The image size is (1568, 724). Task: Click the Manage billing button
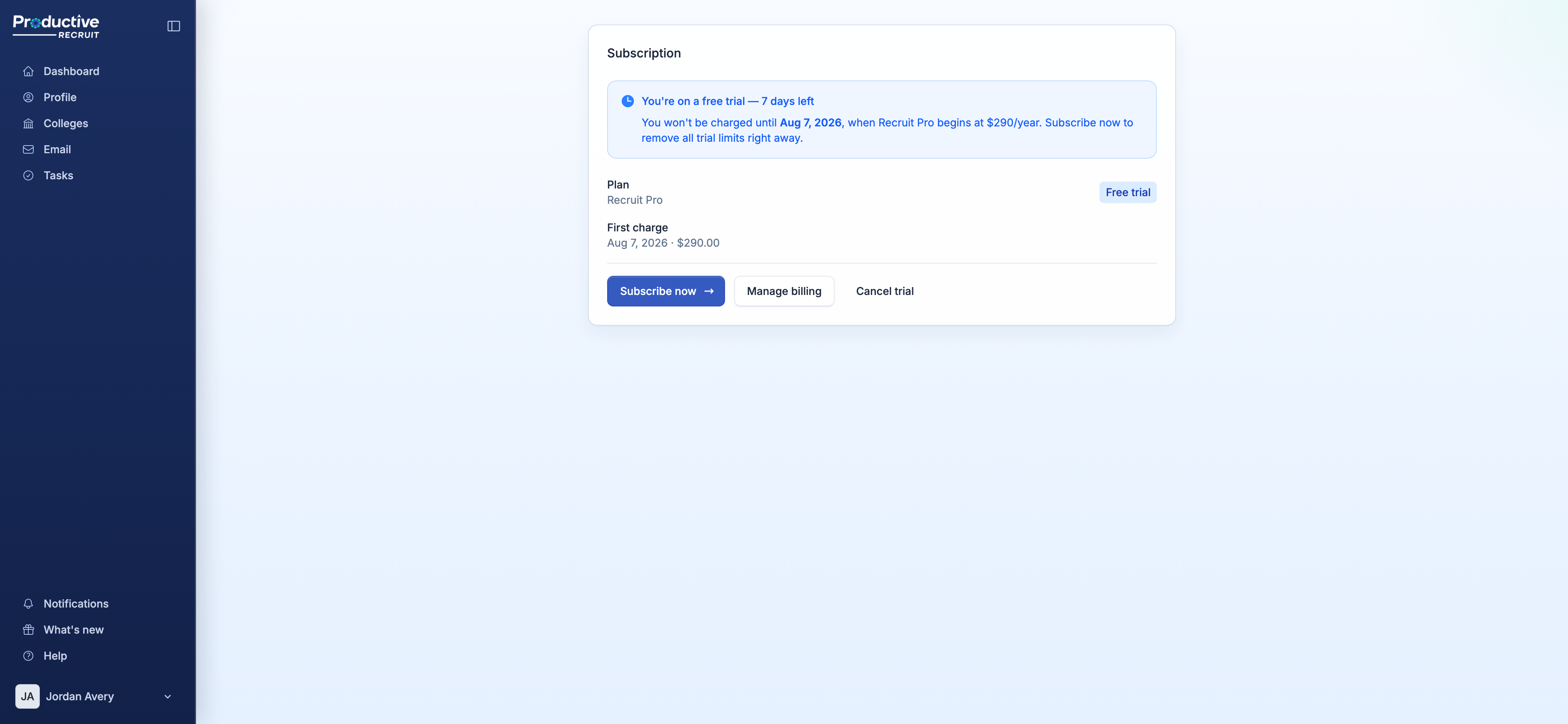pyautogui.click(x=783, y=291)
